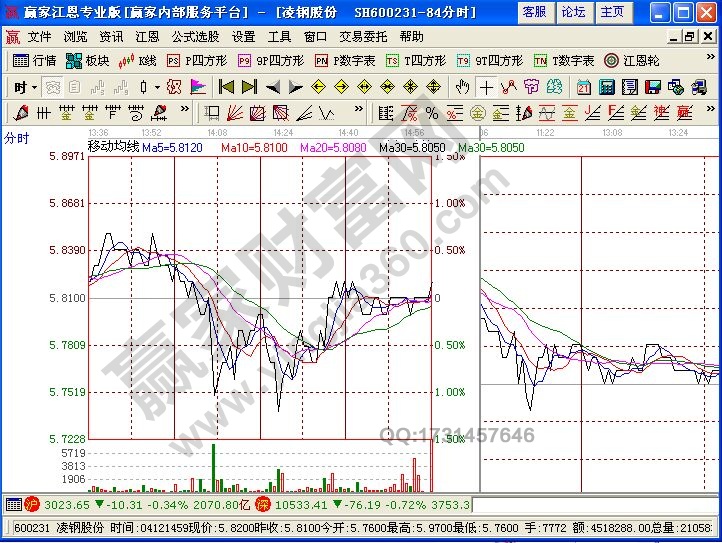
Task: Open the 江恩轮 Gann wheel tool
Action: tap(633, 60)
